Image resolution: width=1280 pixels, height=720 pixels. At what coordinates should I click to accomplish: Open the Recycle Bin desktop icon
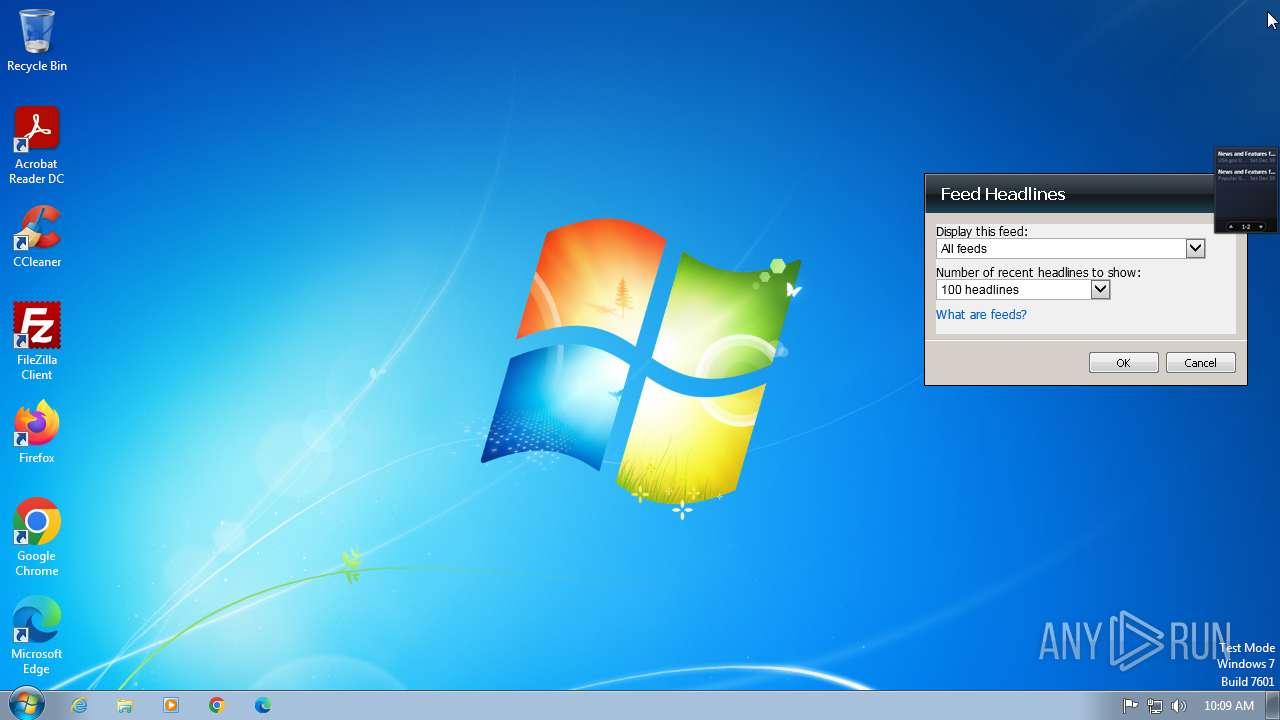click(37, 40)
